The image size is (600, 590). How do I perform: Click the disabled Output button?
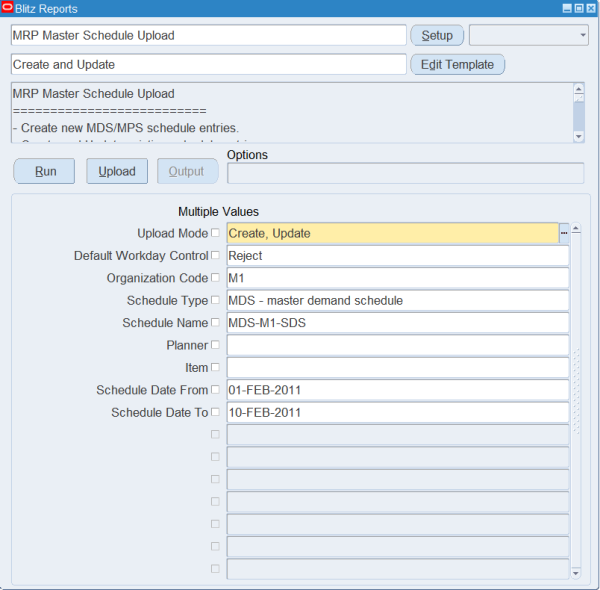coord(188,171)
